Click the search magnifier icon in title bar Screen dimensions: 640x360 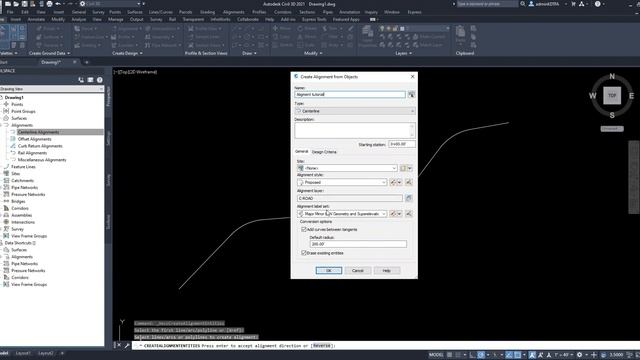523,4
